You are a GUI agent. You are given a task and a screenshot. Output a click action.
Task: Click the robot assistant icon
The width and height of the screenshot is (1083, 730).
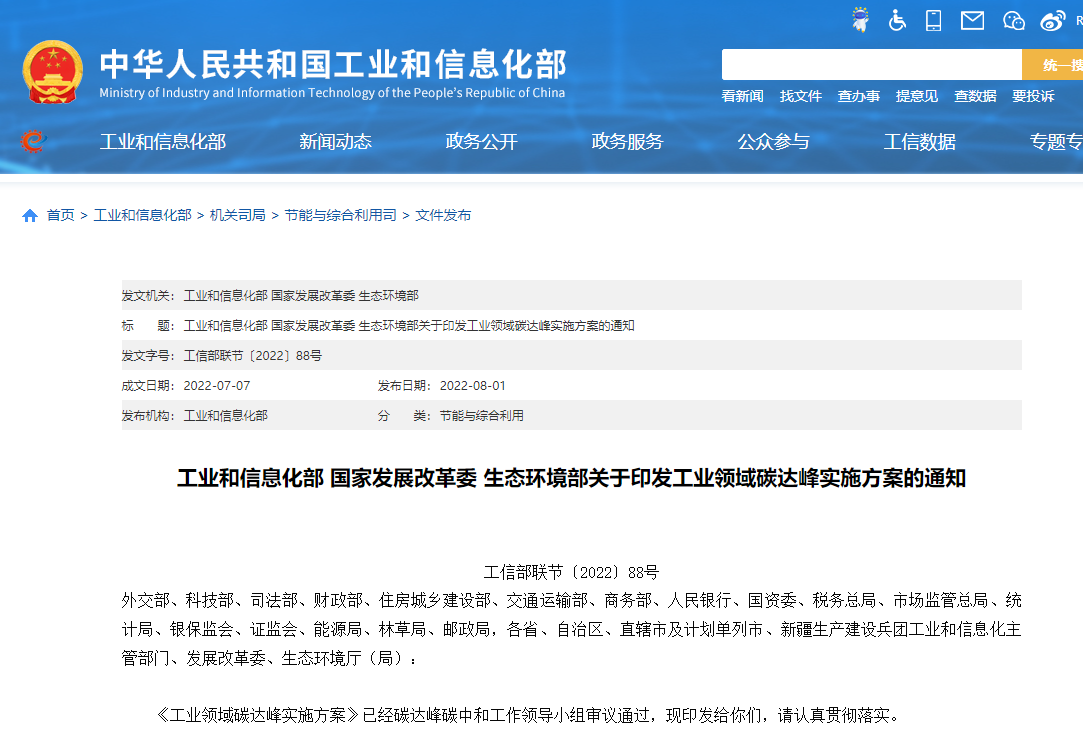point(860,20)
